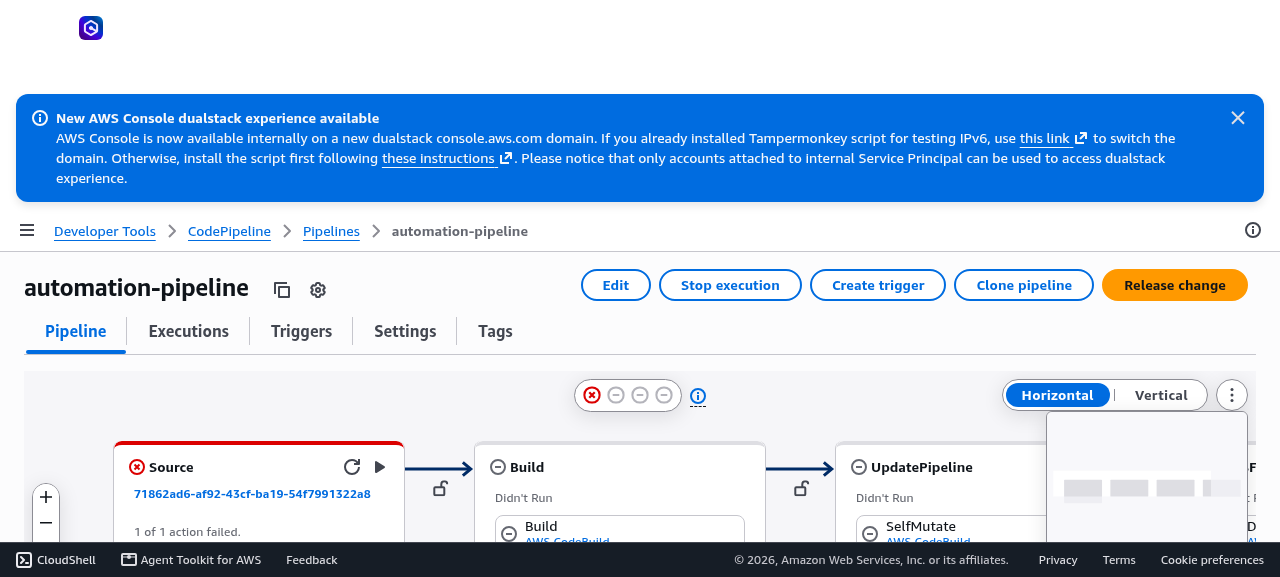The height and width of the screenshot is (577, 1280).
Task: Click the banner's info circle icon
Action: coord(40,118)
